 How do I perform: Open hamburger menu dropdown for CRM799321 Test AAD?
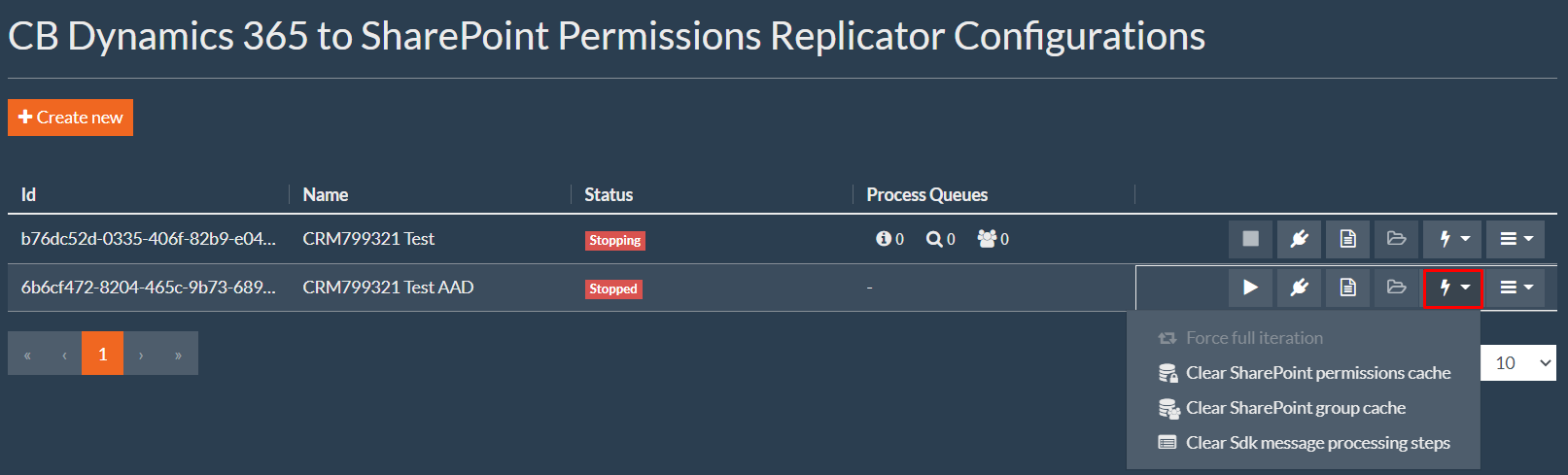1516,288
